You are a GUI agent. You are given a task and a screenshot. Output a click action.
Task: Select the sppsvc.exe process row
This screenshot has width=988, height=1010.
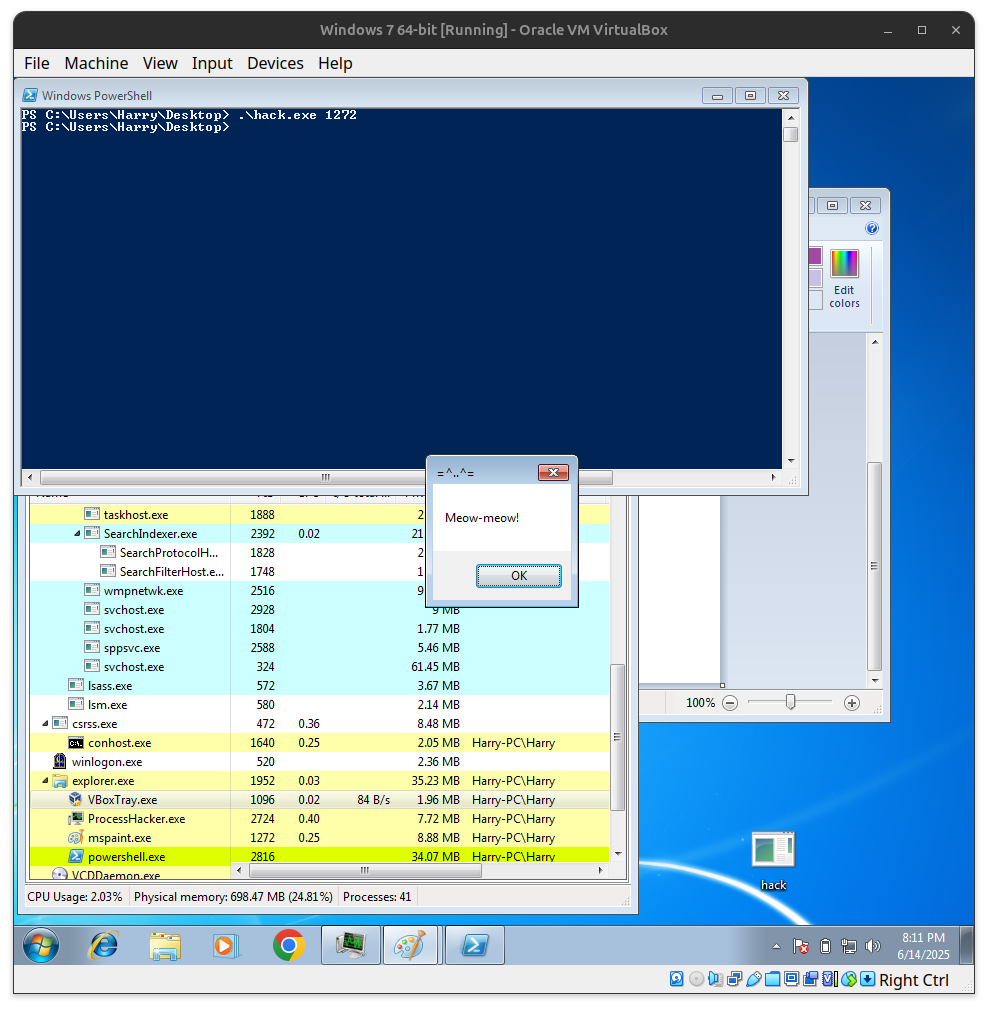(x=319, y=647)
